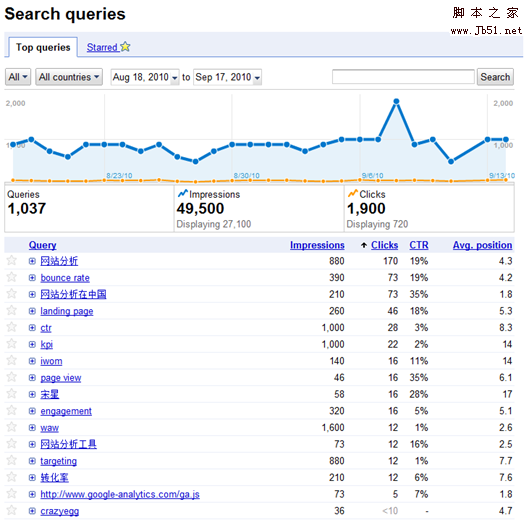The height and width of the screenshot is (520, 529).
Task: Click the peak data point on impressions chart
Action: tap(397, 101)
